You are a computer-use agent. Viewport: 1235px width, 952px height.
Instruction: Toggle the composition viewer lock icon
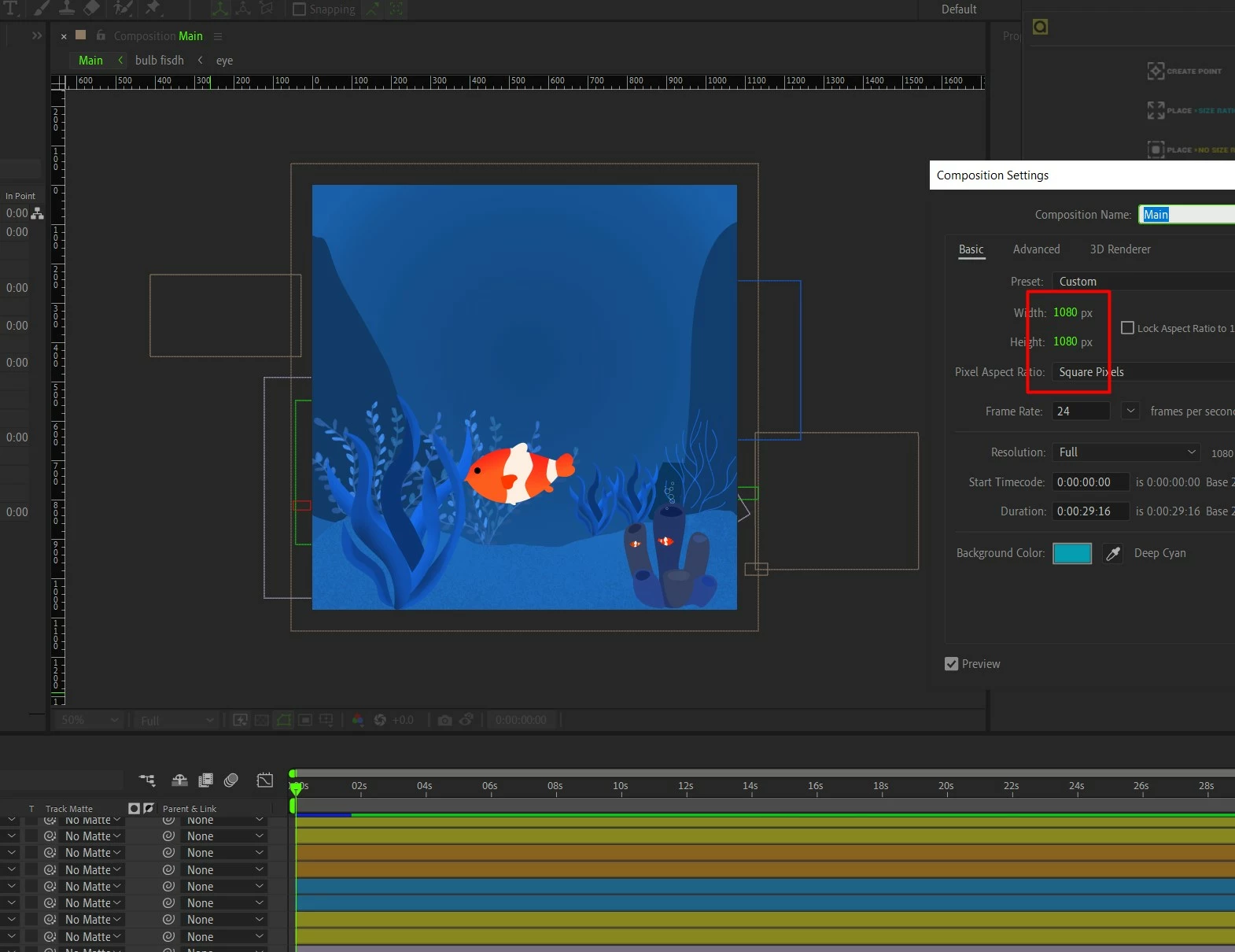[x=101, y=35]
